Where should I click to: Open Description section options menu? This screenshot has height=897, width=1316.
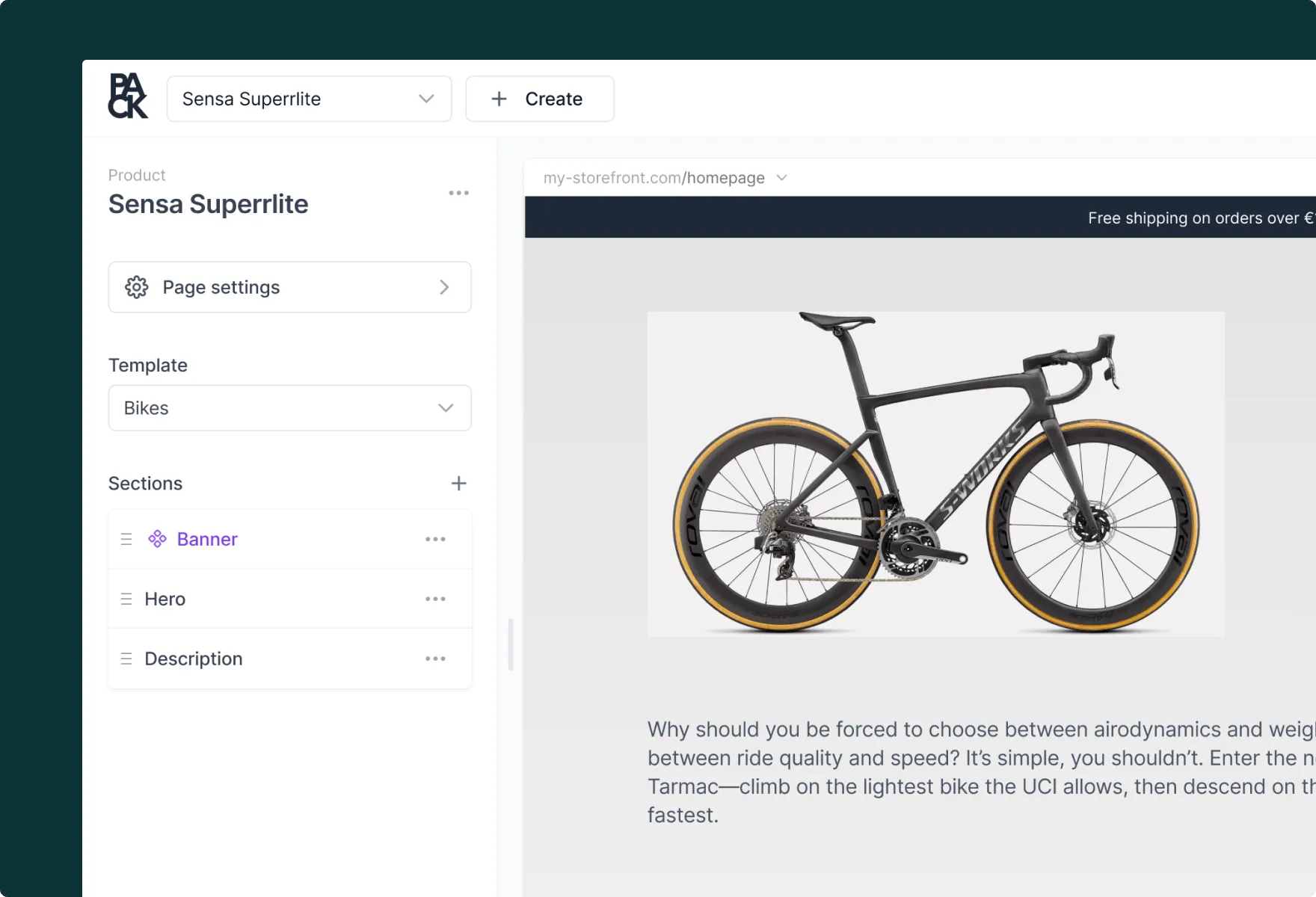[x=435, y=659]
